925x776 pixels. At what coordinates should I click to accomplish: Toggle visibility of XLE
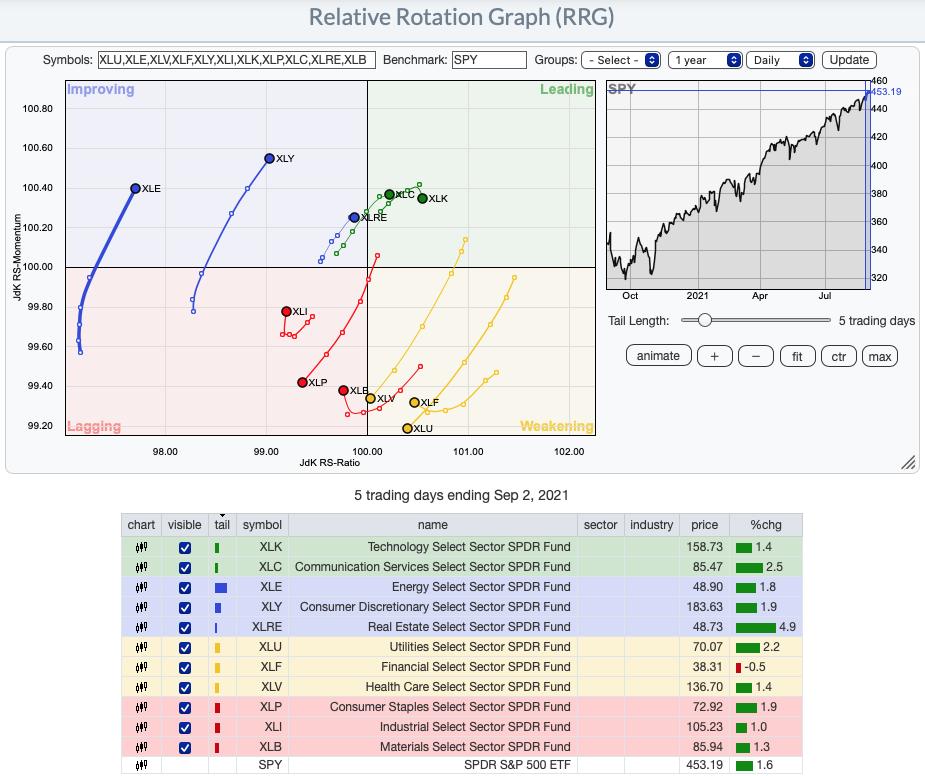coord(185,588)
